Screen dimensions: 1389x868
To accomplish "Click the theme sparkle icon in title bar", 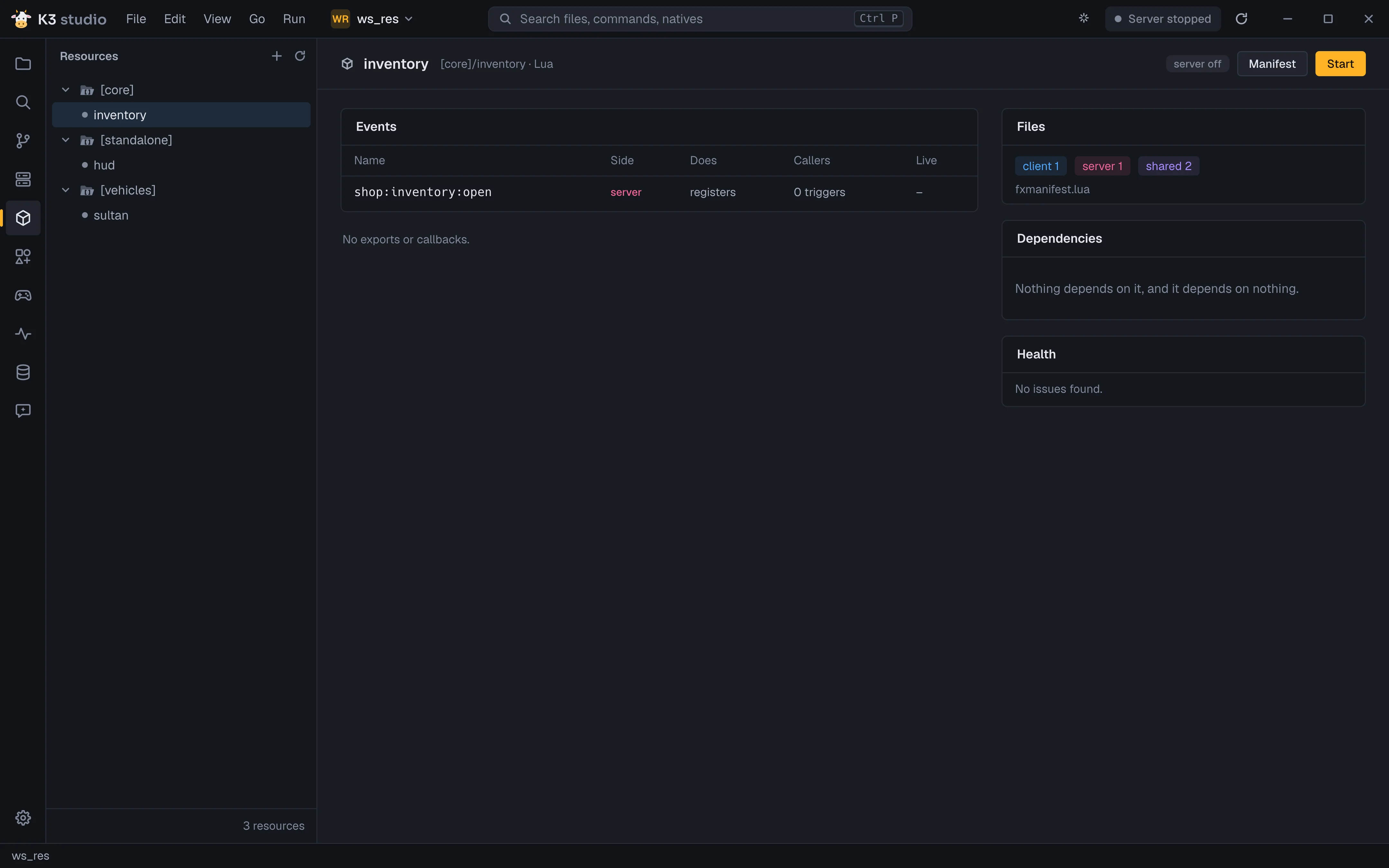I will pyautogui.click(x=1084, y=18).
